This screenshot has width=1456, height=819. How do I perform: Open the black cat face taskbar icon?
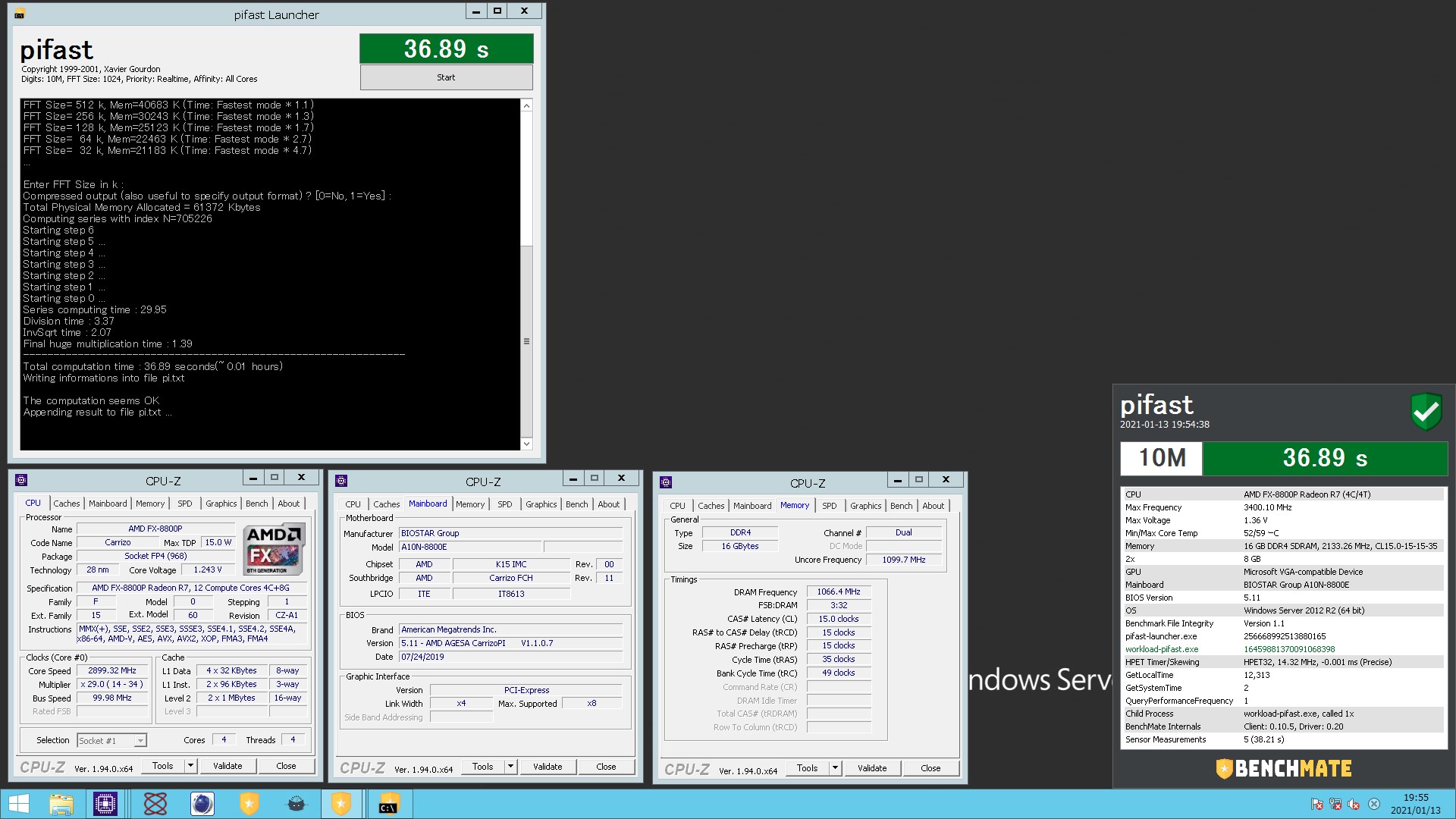[297, 804]
